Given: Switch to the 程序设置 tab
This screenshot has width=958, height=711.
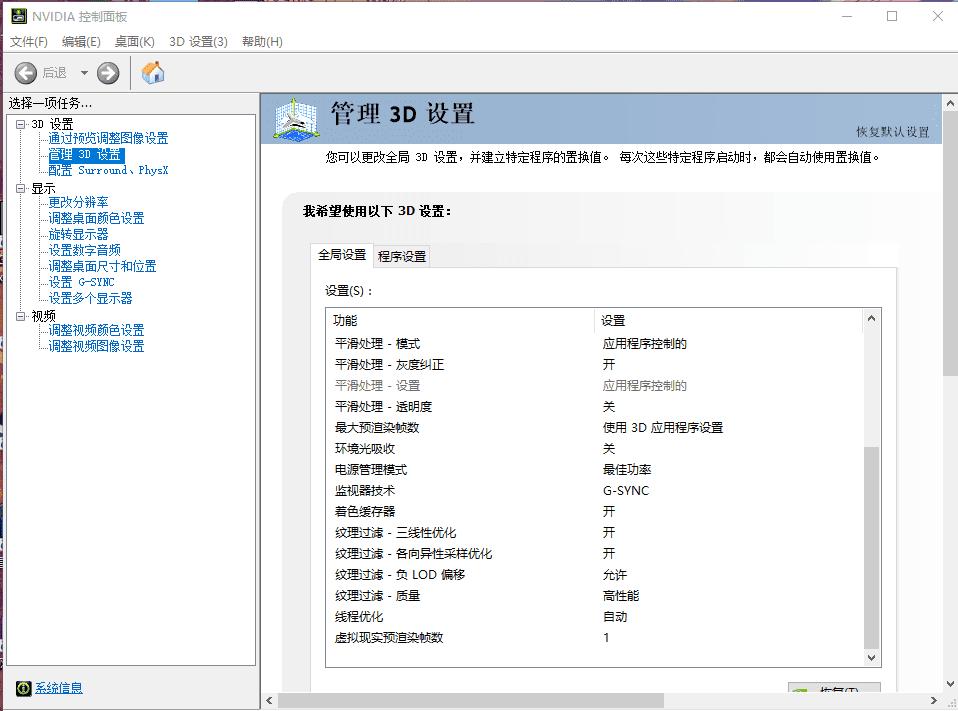Looking at the screenshot, I should (404, 256).
